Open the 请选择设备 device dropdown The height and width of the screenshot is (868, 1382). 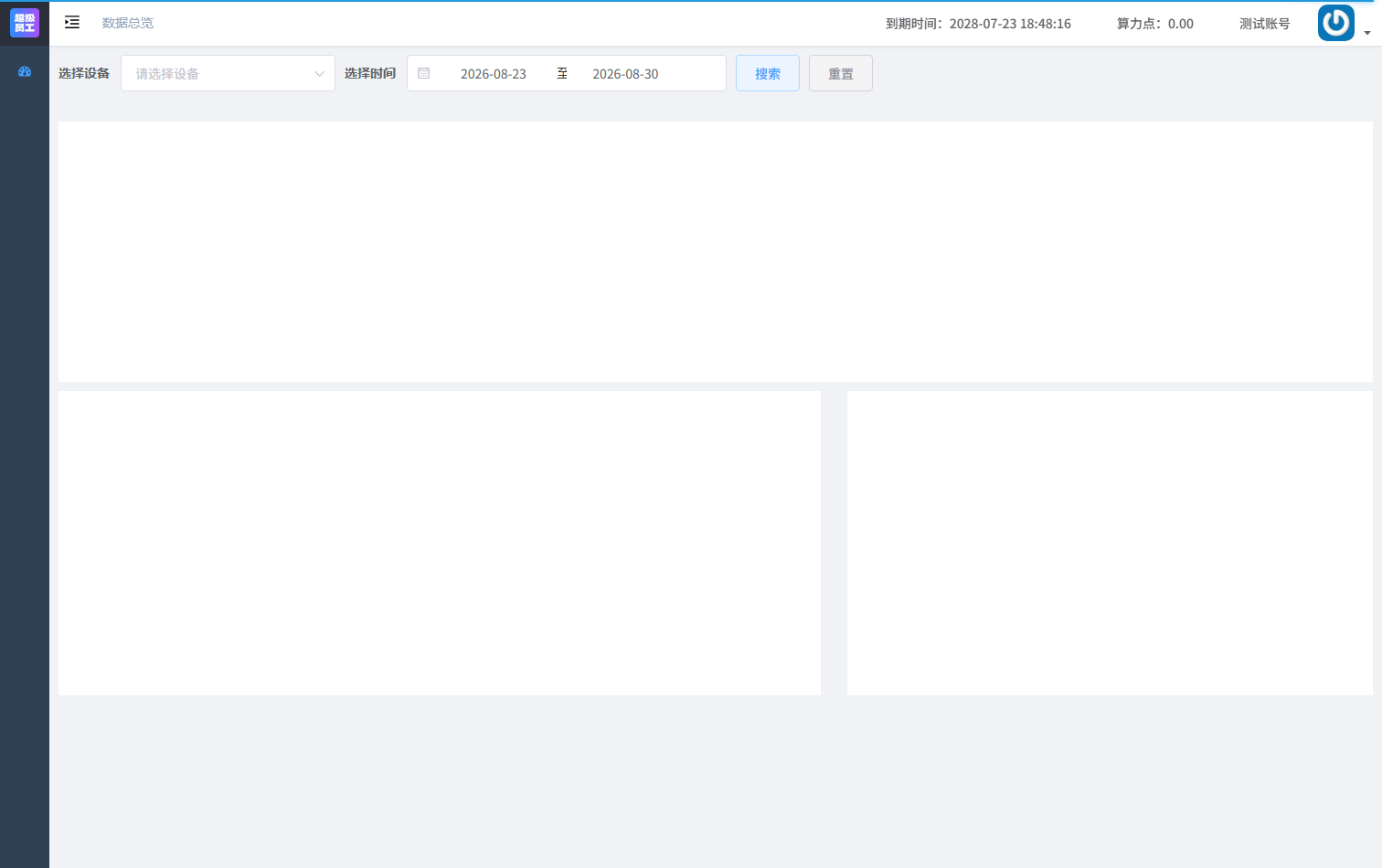pos(228,73)
